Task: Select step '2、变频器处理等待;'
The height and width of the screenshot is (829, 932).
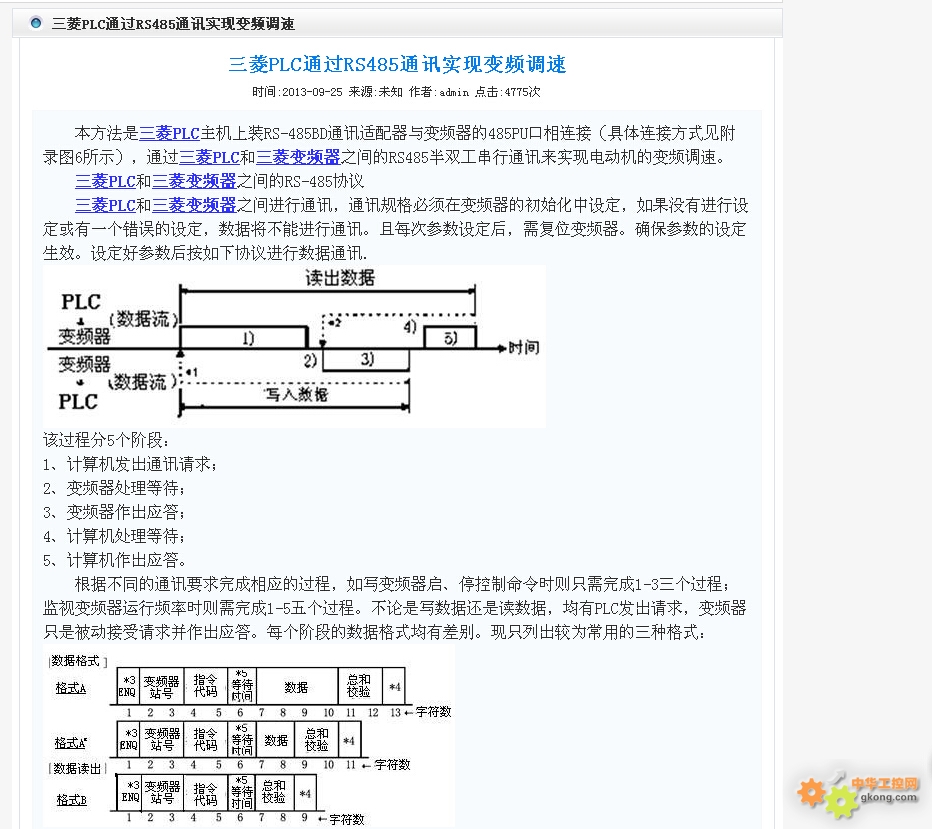Action: tap(114, 488)
